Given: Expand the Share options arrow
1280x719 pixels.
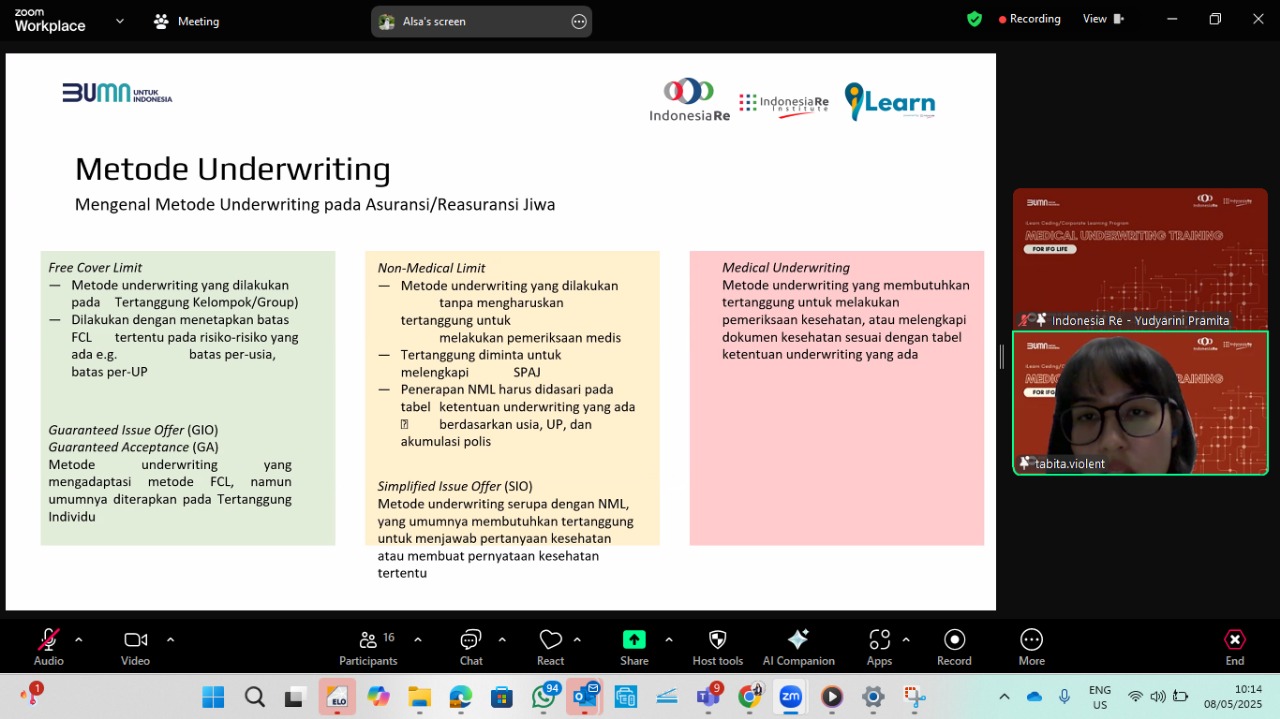Looking at the screenshot, I should point(668,639).
